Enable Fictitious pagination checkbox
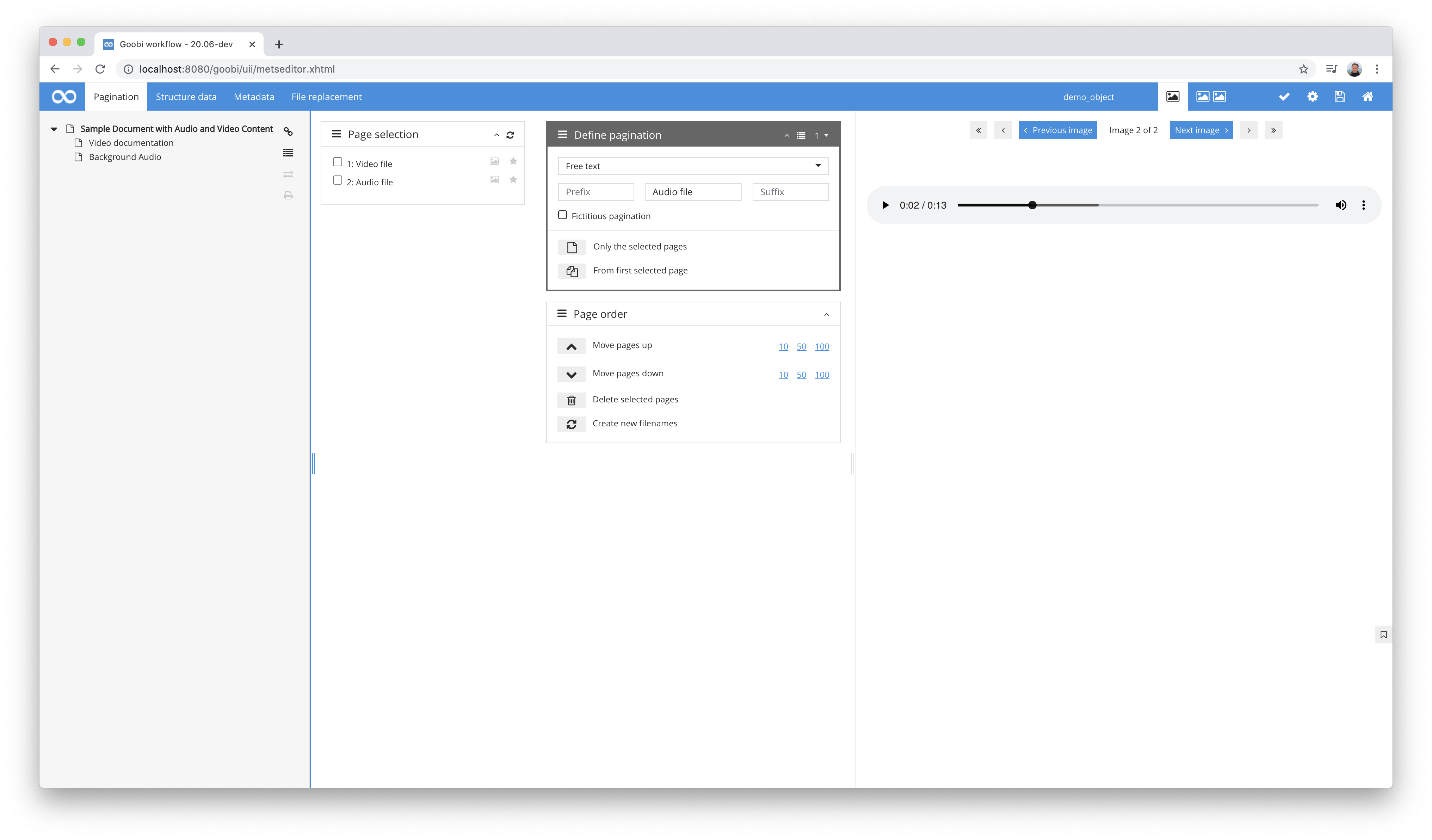Image resolution: width=1432 pixels, height=840 pixels. coord(562,215)
